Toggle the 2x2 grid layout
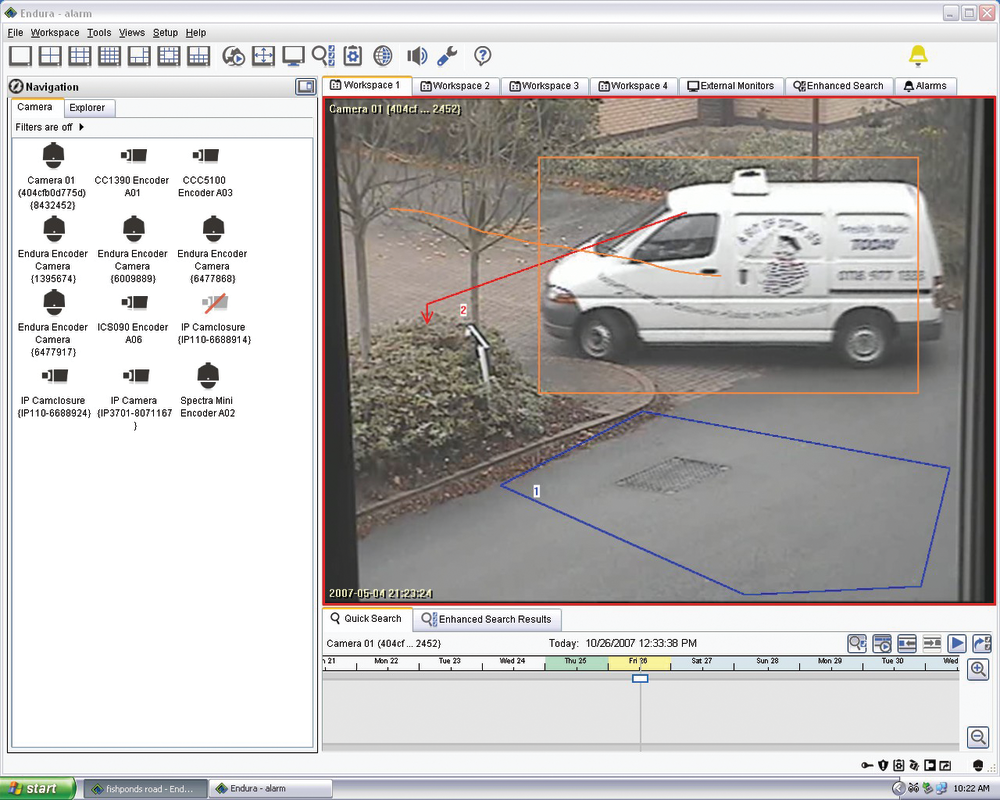This screenshot has width=1000, height=800. pyautogui.click(x=50, y=56)
